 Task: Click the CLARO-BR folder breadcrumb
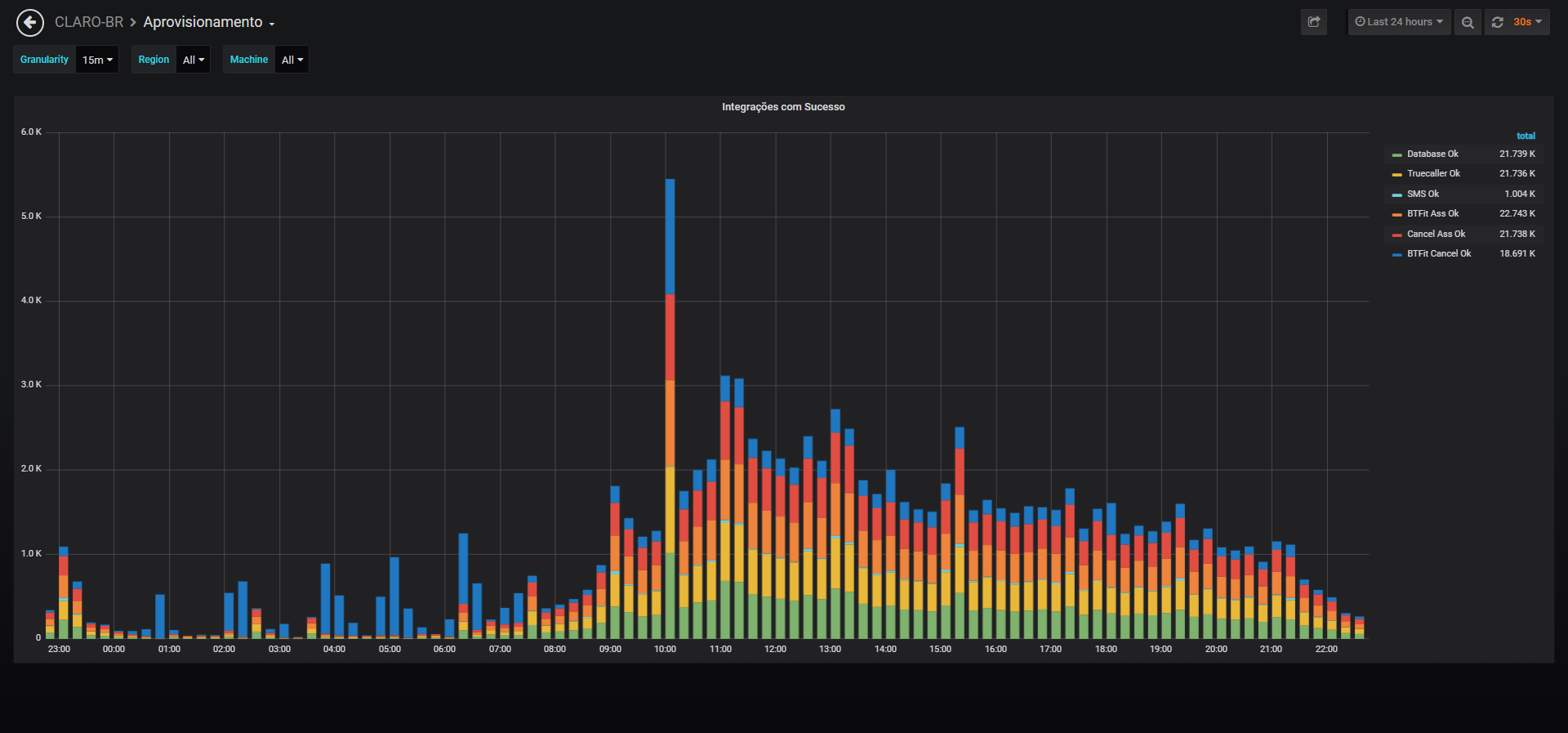click(x=89, y=22)
